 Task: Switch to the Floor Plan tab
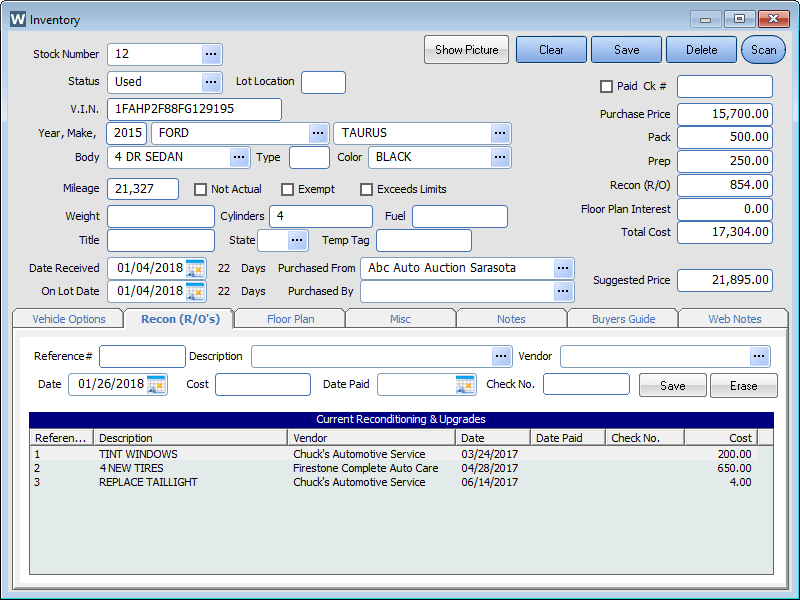click(x=290, y=319)
